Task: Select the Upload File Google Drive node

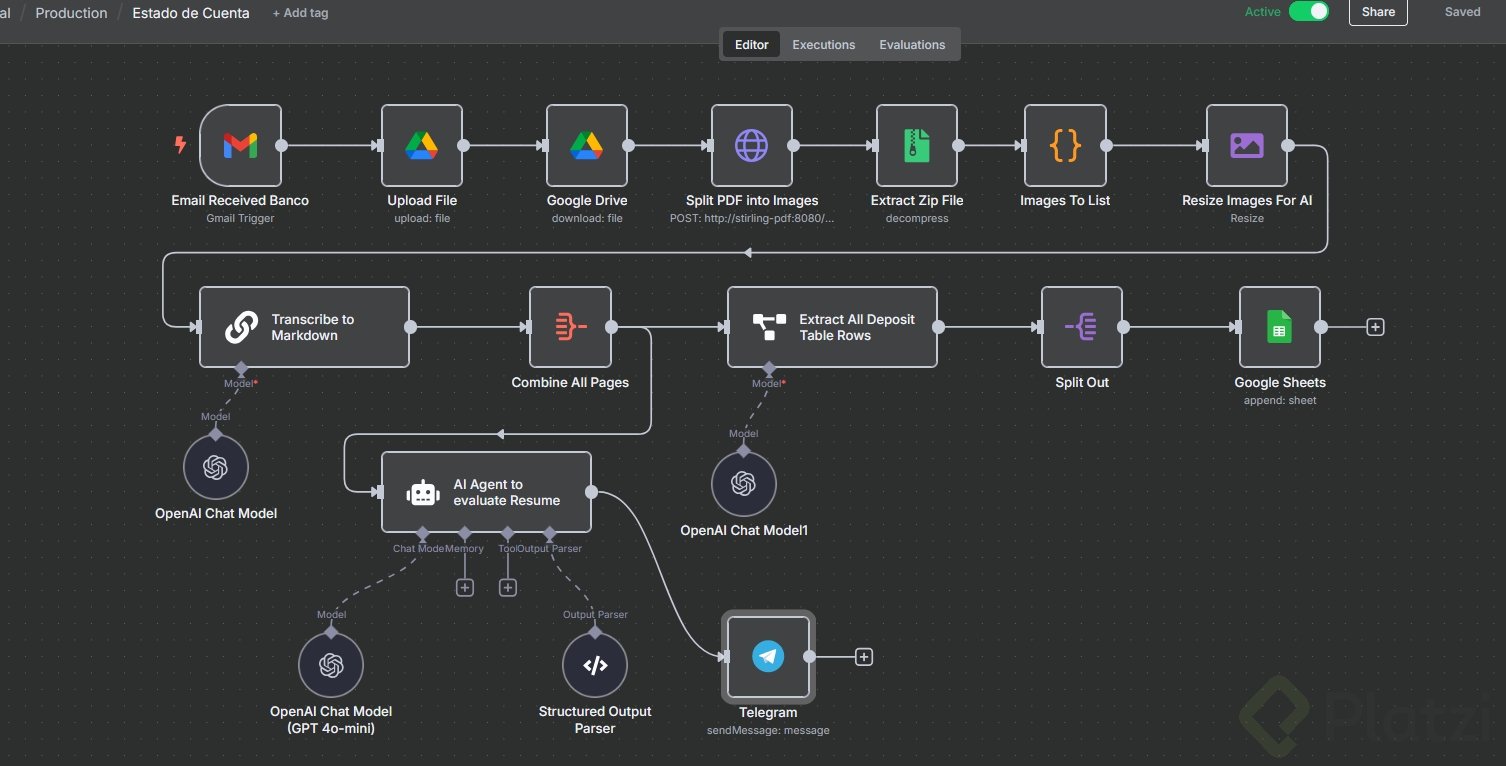Action: 422,145
